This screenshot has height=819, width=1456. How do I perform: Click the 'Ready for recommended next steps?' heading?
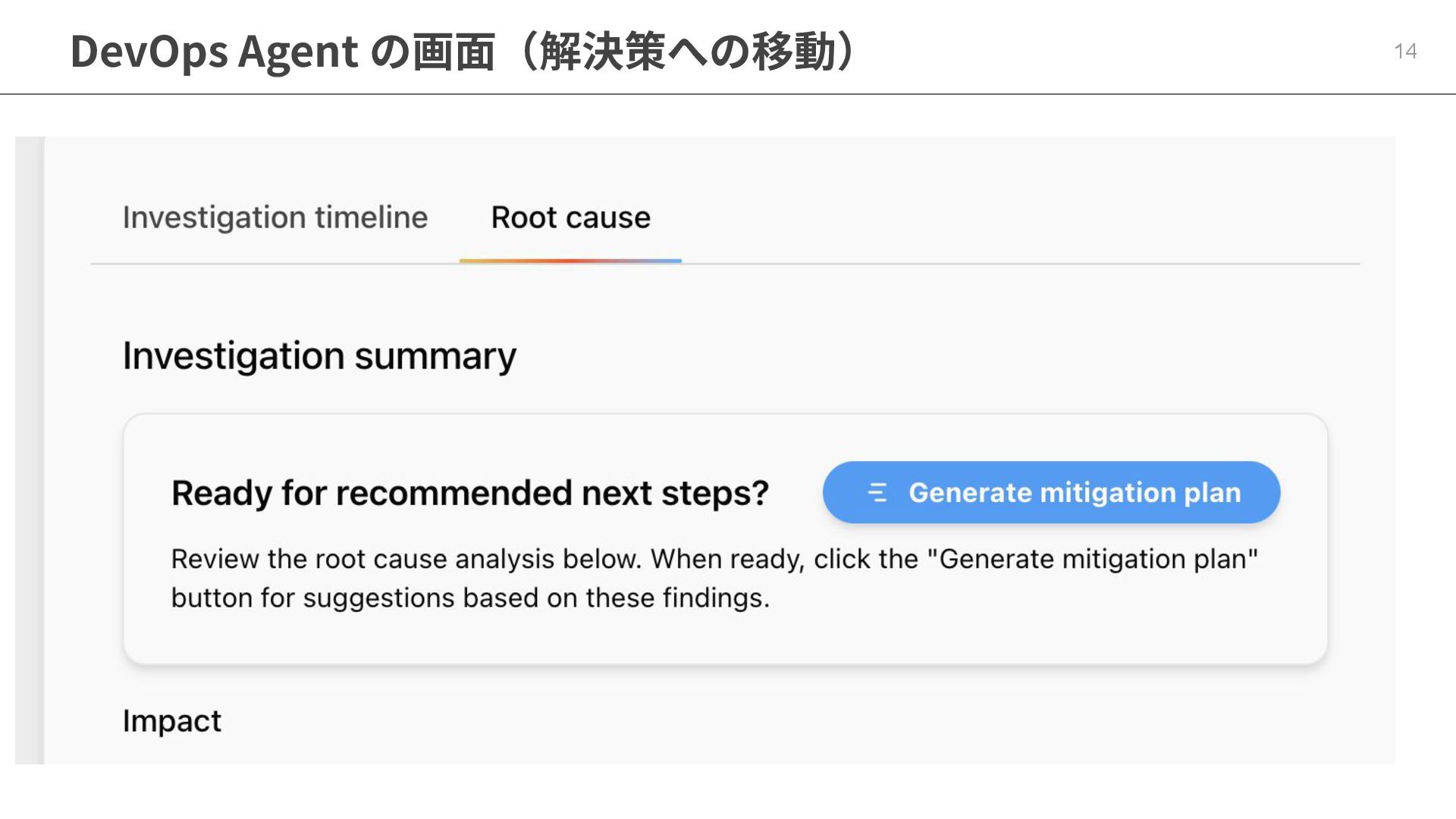point(469,493)
